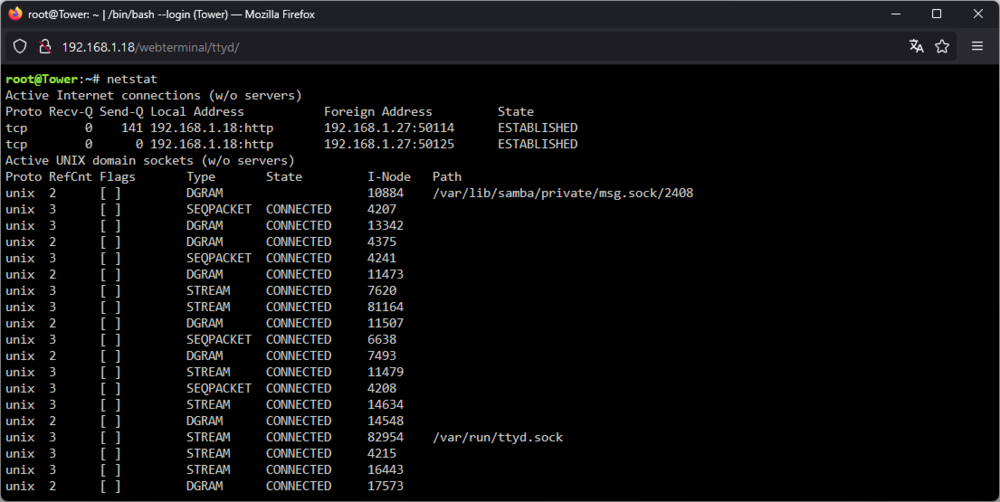Click path /var/lib/samba/private/msg.sock/2408

pyautogui.click(x=562, y=193)
